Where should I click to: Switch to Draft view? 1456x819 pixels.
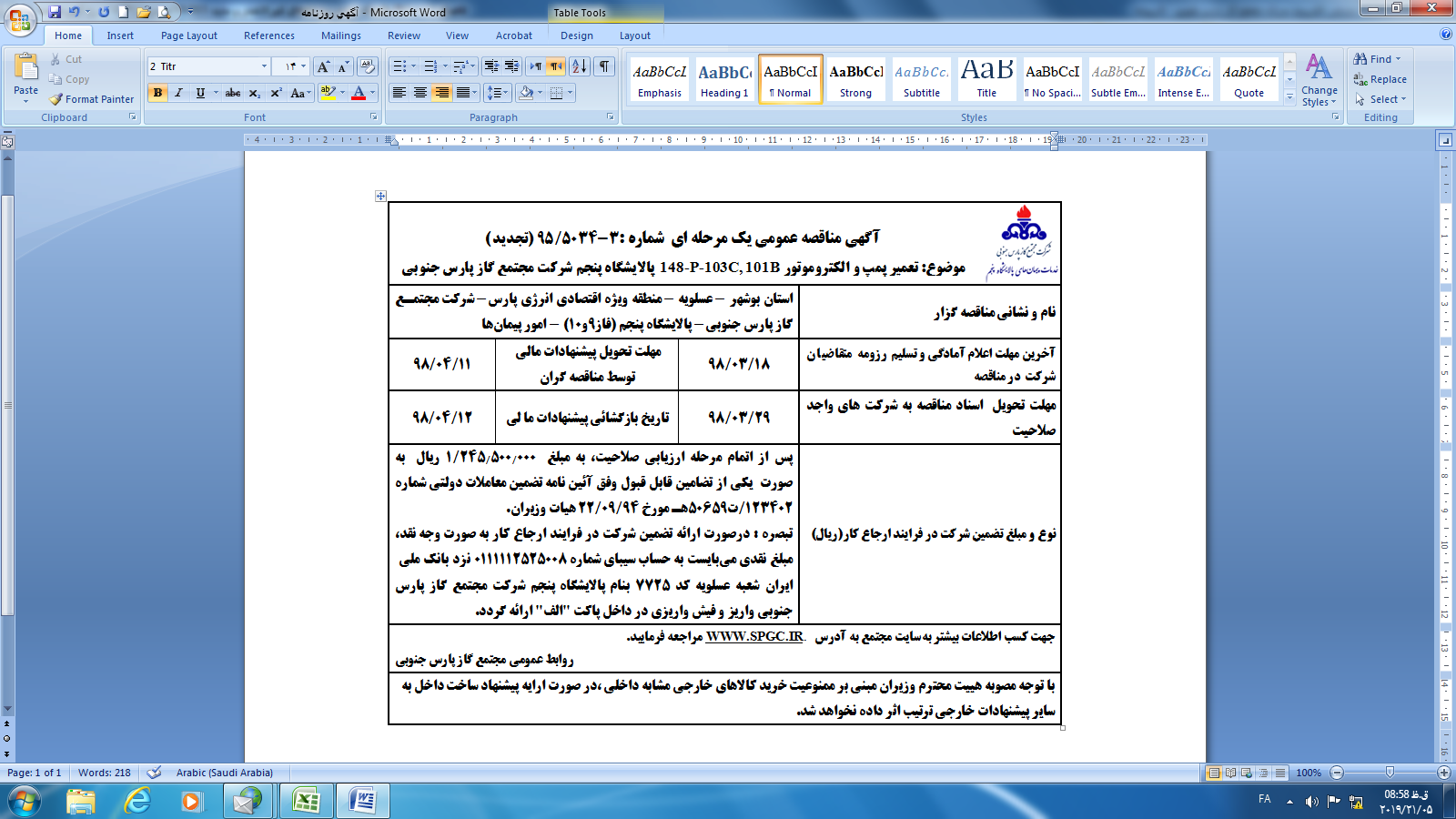[1280, 773]
